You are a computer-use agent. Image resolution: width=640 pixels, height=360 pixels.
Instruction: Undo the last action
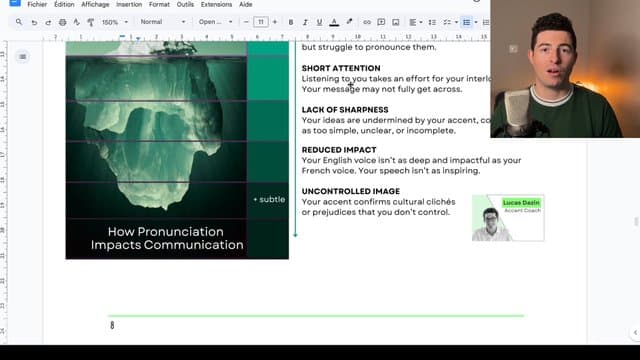pyautogui.click(x=34, y=22)
